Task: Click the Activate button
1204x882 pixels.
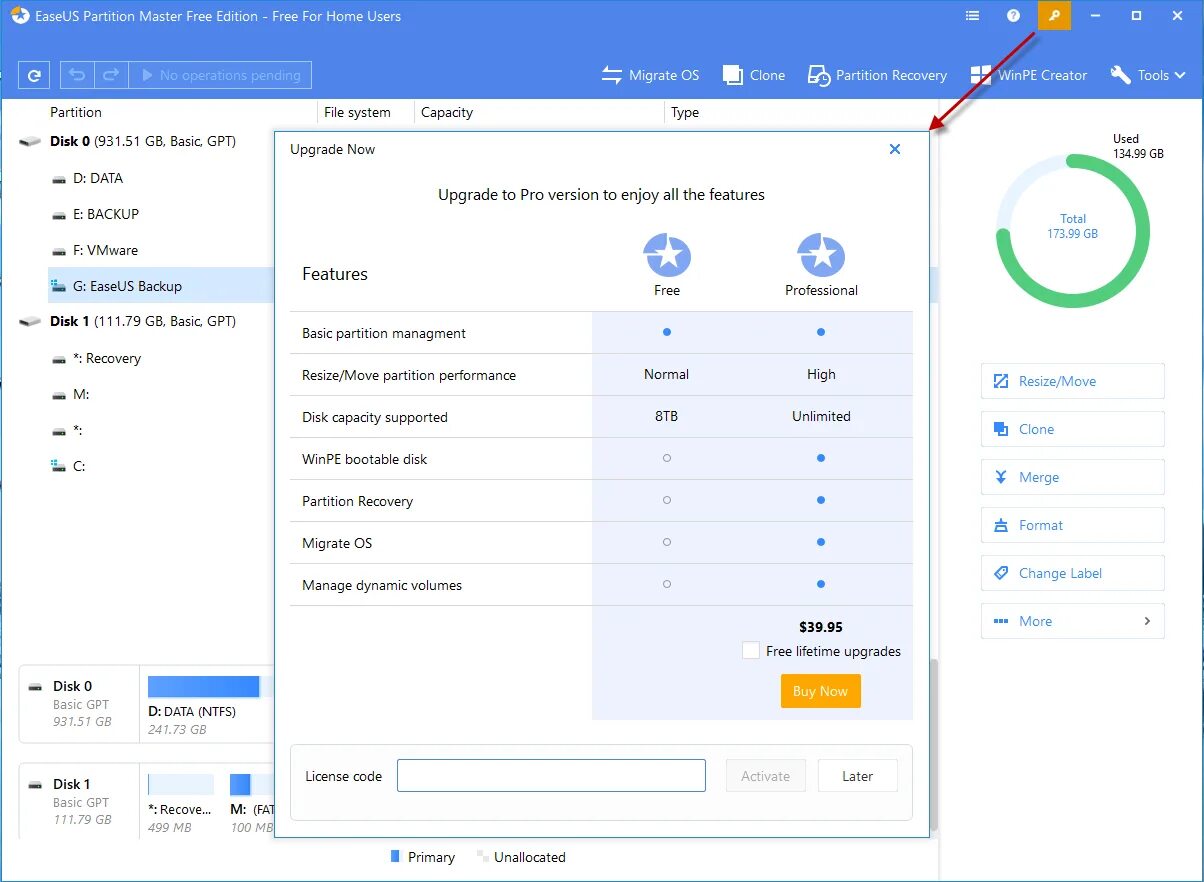Action: [766, 776]
